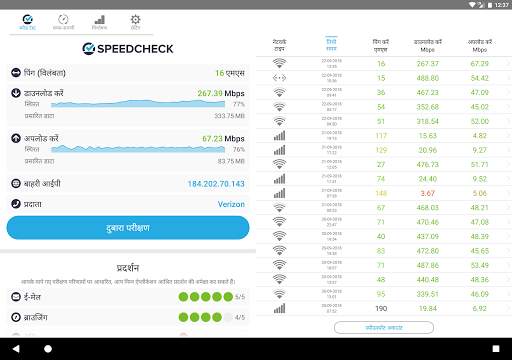Image resolution: width=512 pixels, height=360 pixels.
Task: Tap the cellular bars icon in the 24.40 row
Action: coord(279,179)
